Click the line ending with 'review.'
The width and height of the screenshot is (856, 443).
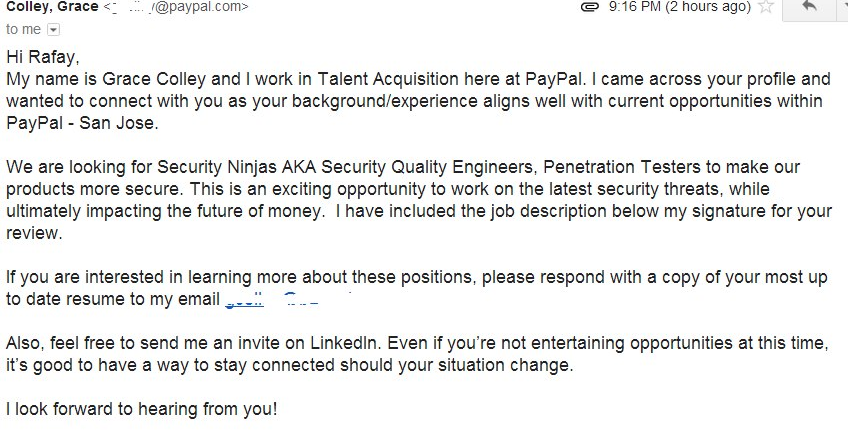click(34, 233)
